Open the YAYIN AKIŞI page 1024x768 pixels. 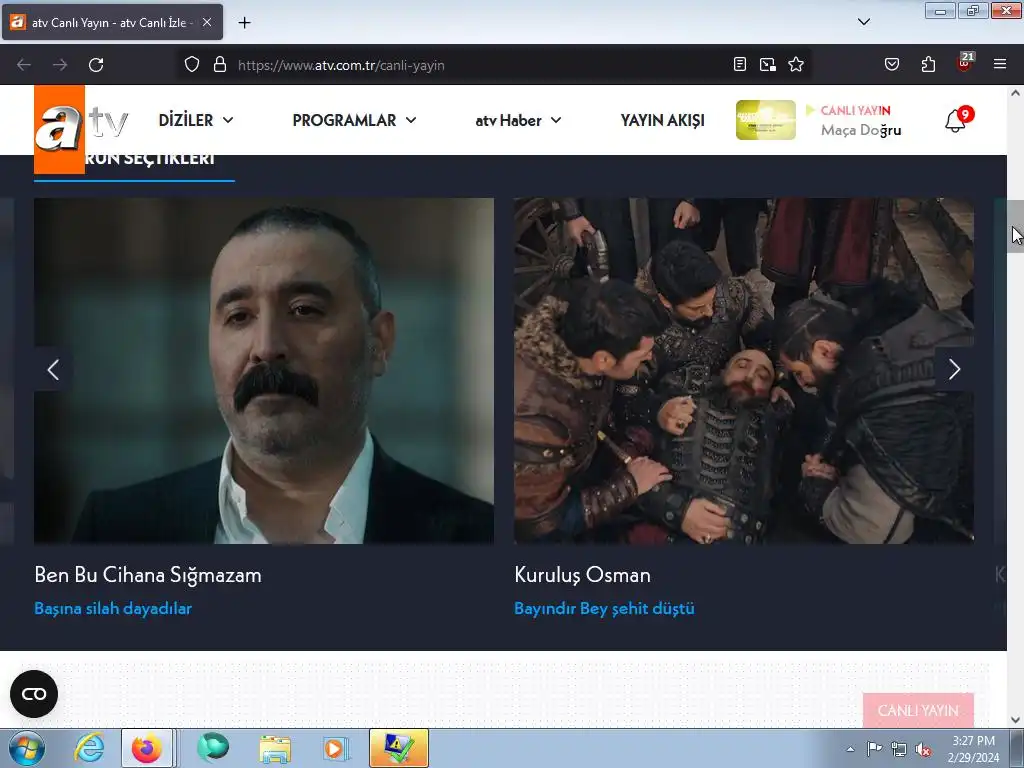pyautogui.click(x=662, y=120)
